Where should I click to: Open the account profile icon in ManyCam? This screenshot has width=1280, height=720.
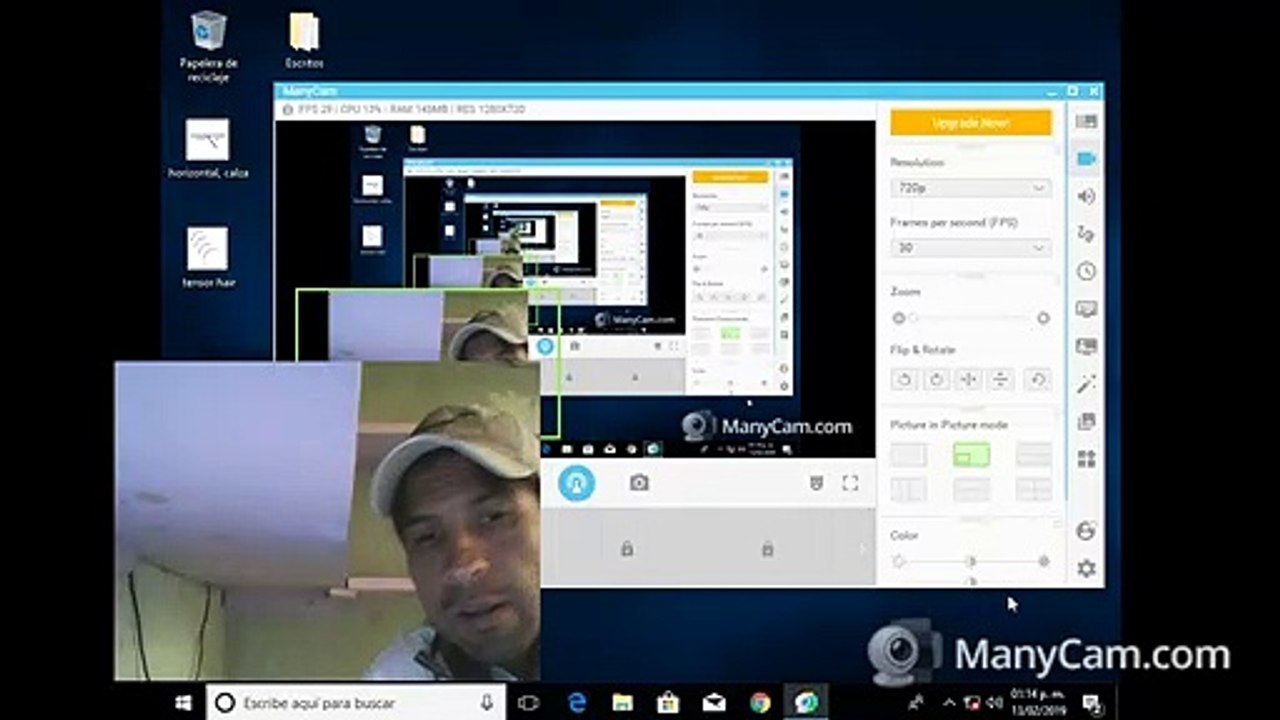(x=1086, y=531)
